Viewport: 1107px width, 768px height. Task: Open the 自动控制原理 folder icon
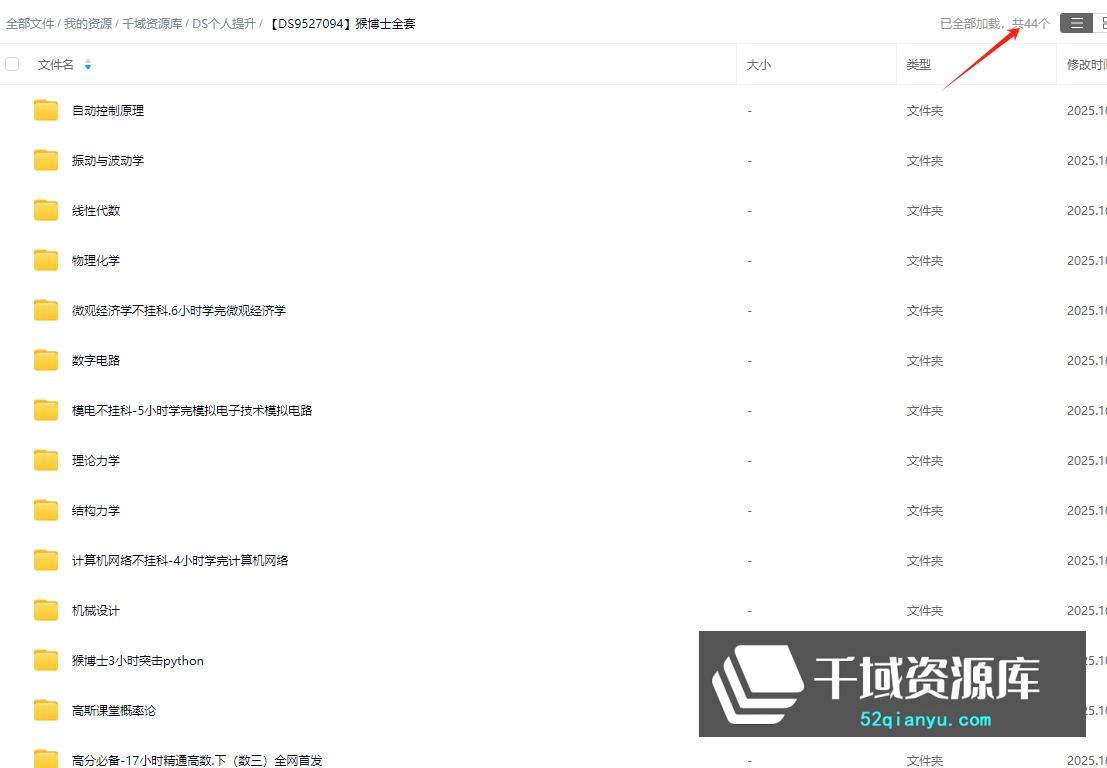pos(46,110)
